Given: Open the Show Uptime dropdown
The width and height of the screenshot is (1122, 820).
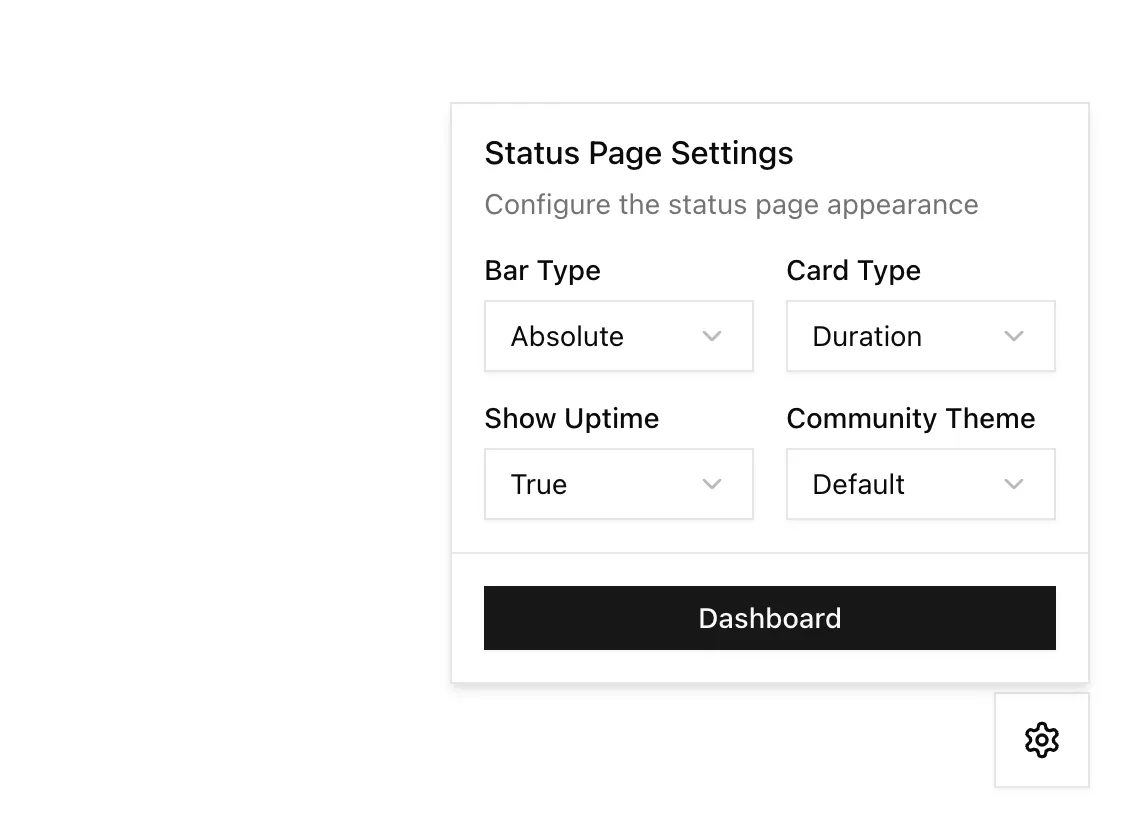Looking at the screenshot, I should (x=618, y=484).
